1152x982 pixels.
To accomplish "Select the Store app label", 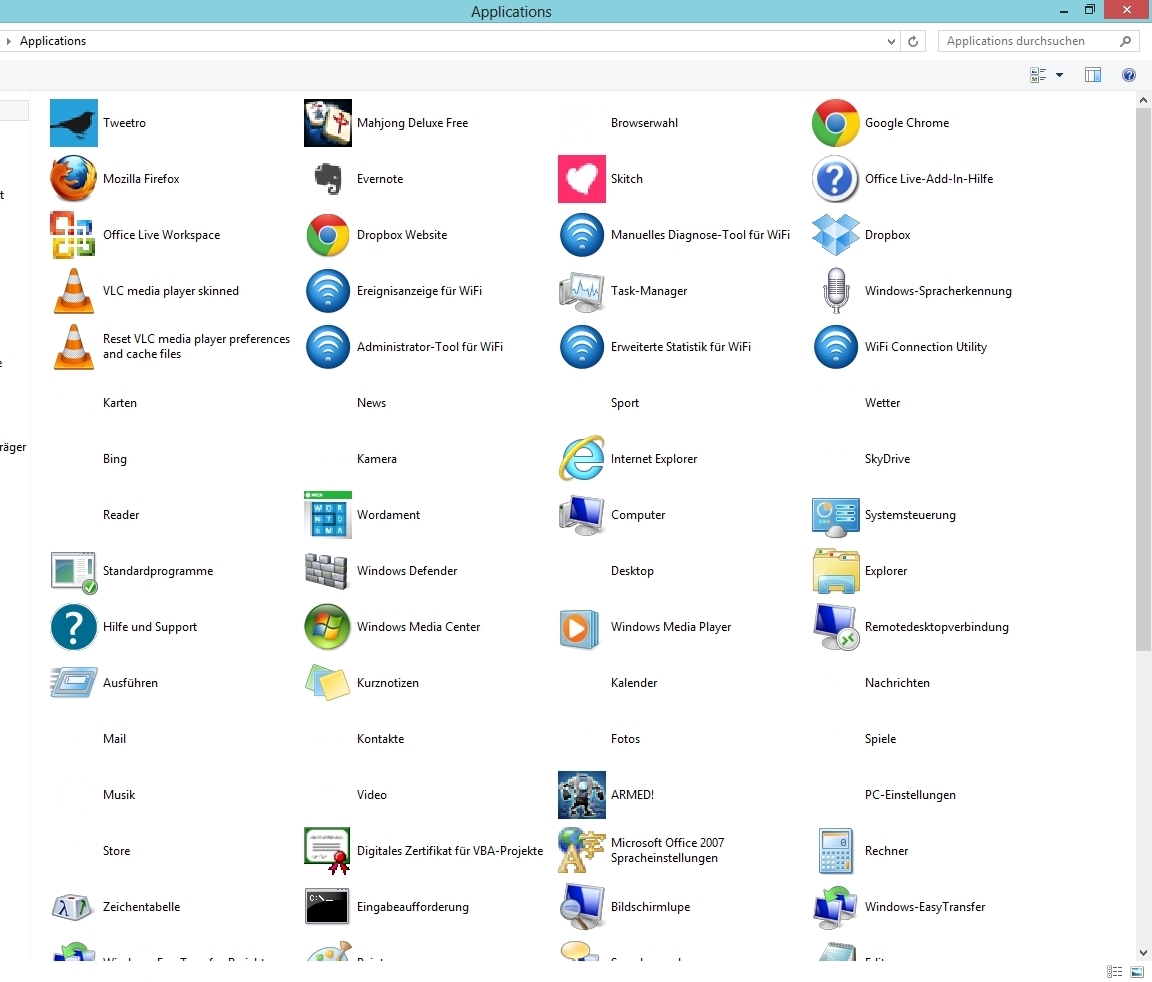I will pos(116,851).
